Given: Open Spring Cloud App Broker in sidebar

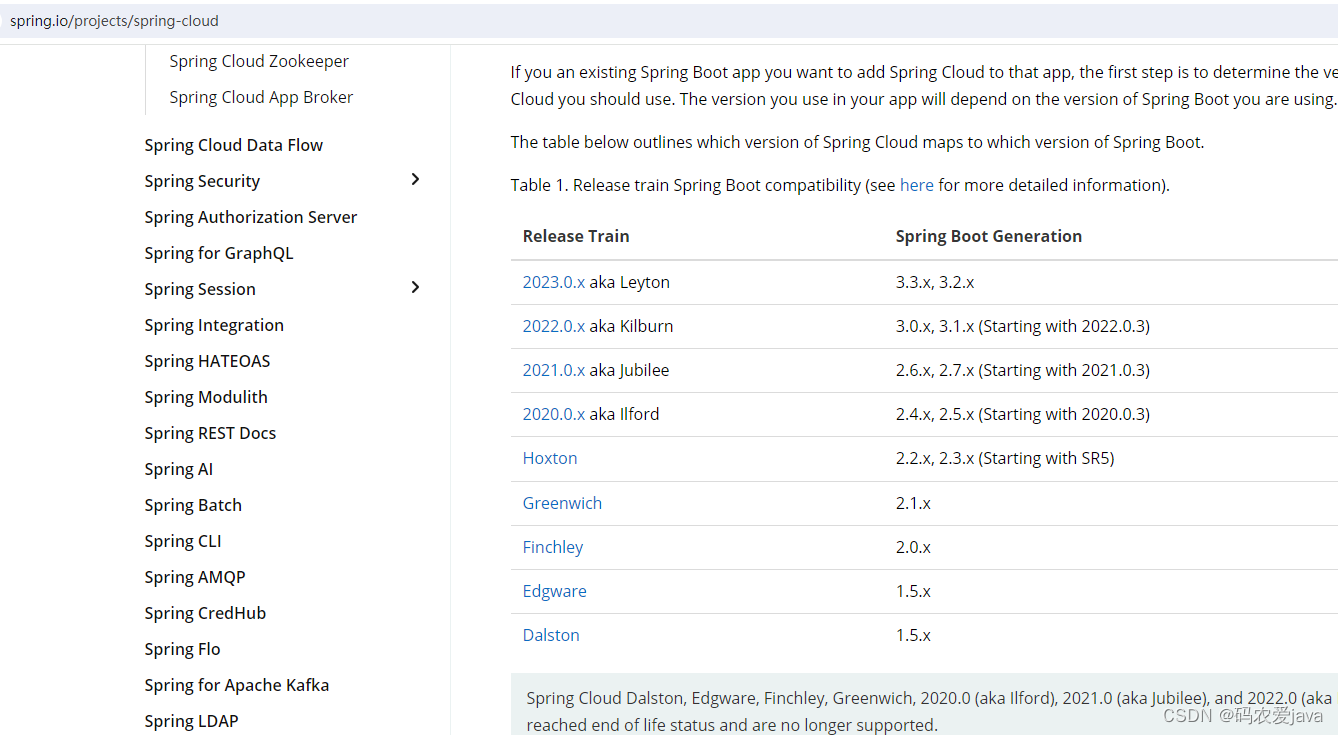Looking at the screenshot, I should click(x=261, y=97).
